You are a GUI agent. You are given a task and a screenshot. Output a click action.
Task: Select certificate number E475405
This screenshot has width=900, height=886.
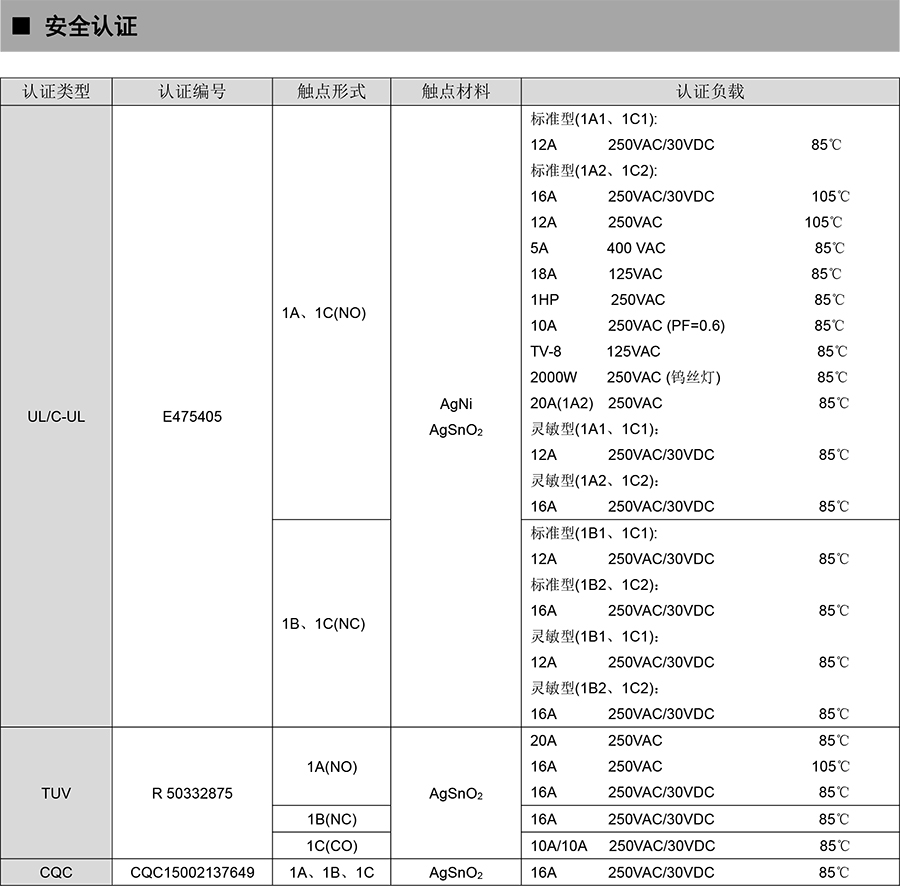(192, 417)
